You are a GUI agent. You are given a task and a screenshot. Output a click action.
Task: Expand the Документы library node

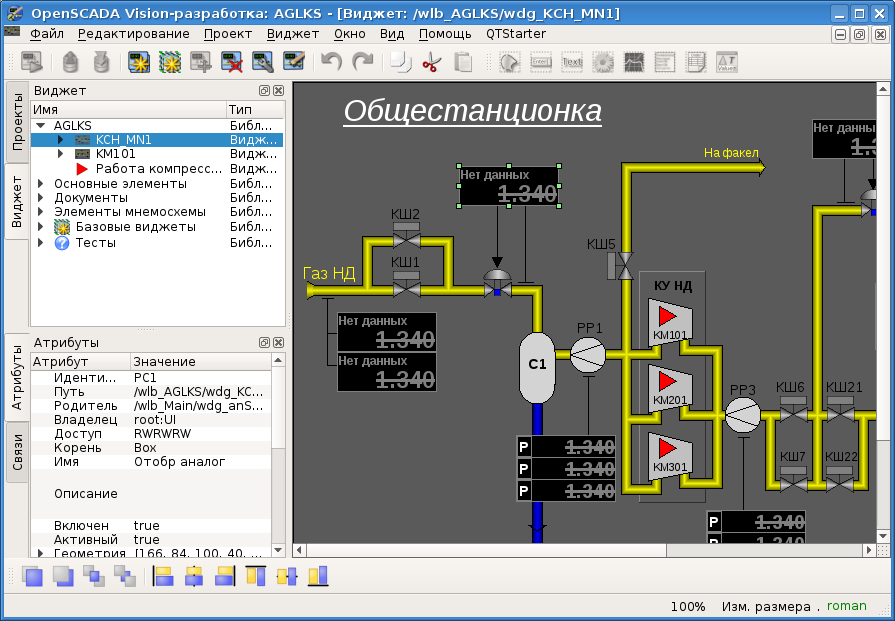pyautogui.click(x=41, y=198)
